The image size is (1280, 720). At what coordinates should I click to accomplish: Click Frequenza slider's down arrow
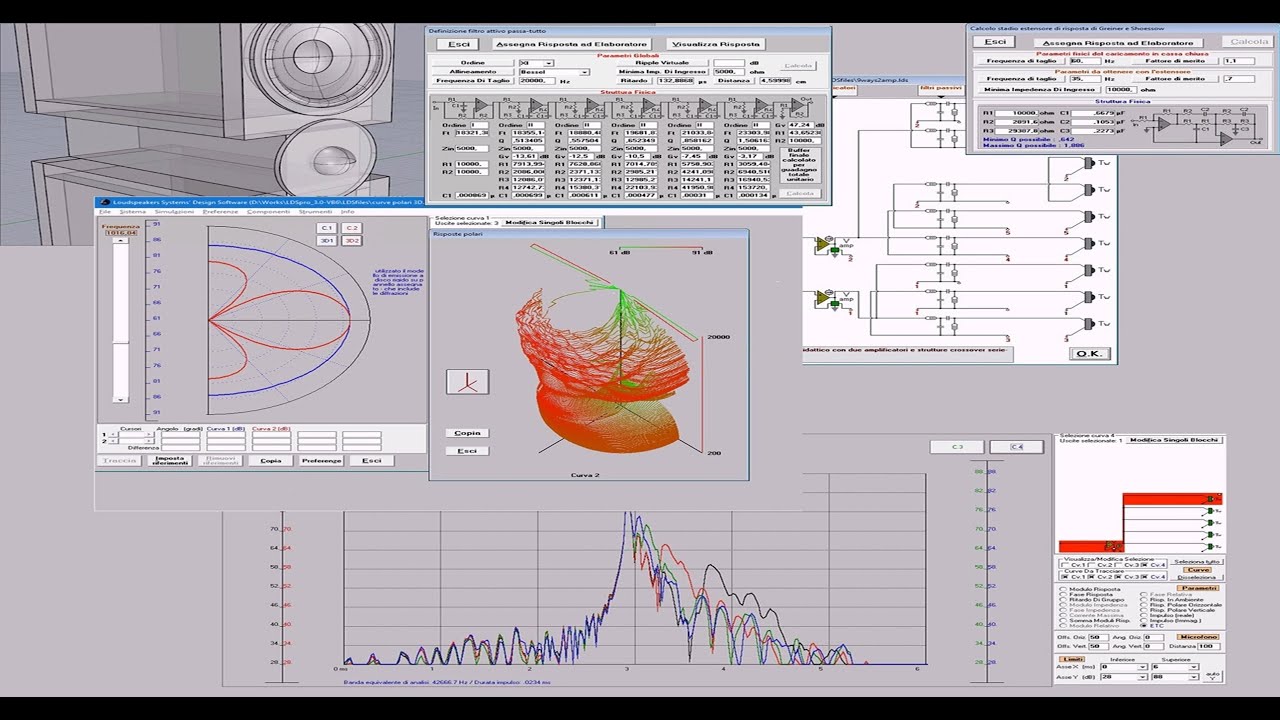pyautogui.click(x=121, y=400)
